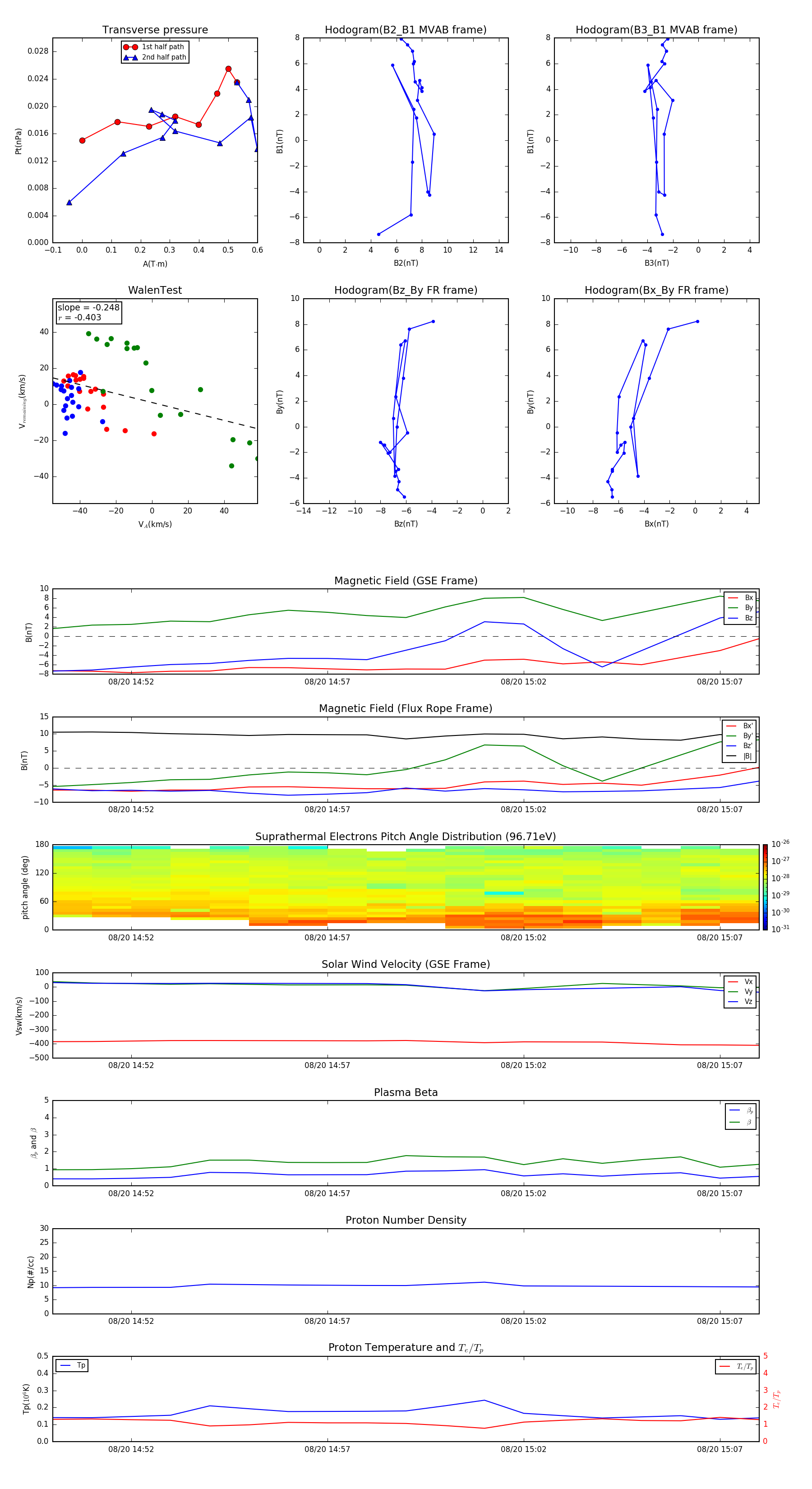Click the 'slope = -0.248' annotation
This screenshot has width=812, height=1489.
[x=88, y=308]
